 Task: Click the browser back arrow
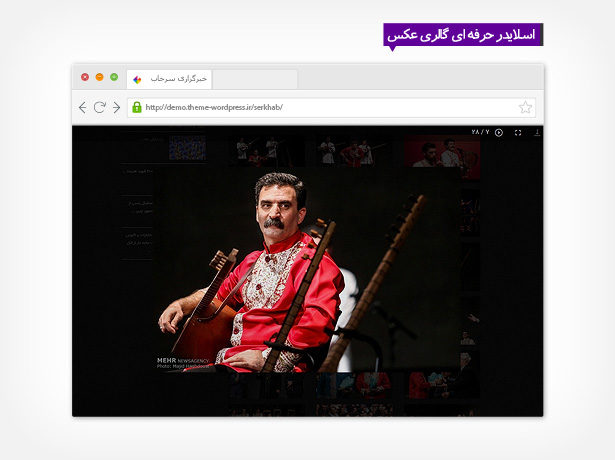point(82,107)
